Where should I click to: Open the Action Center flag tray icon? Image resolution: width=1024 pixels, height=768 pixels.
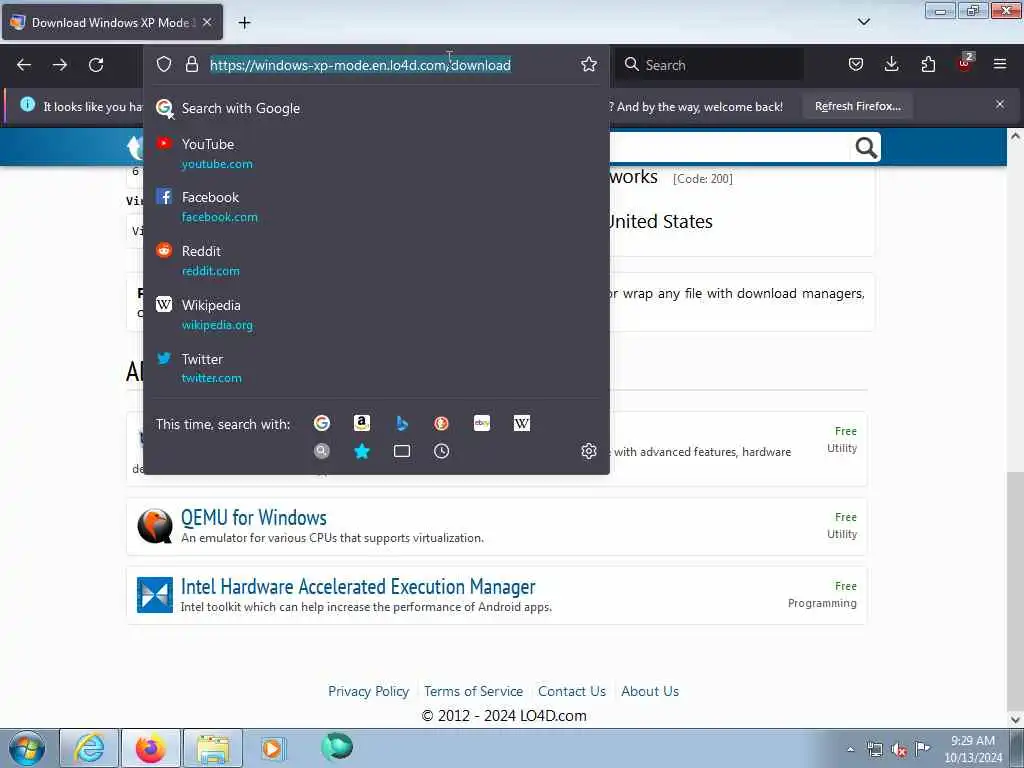pos(922,749)
